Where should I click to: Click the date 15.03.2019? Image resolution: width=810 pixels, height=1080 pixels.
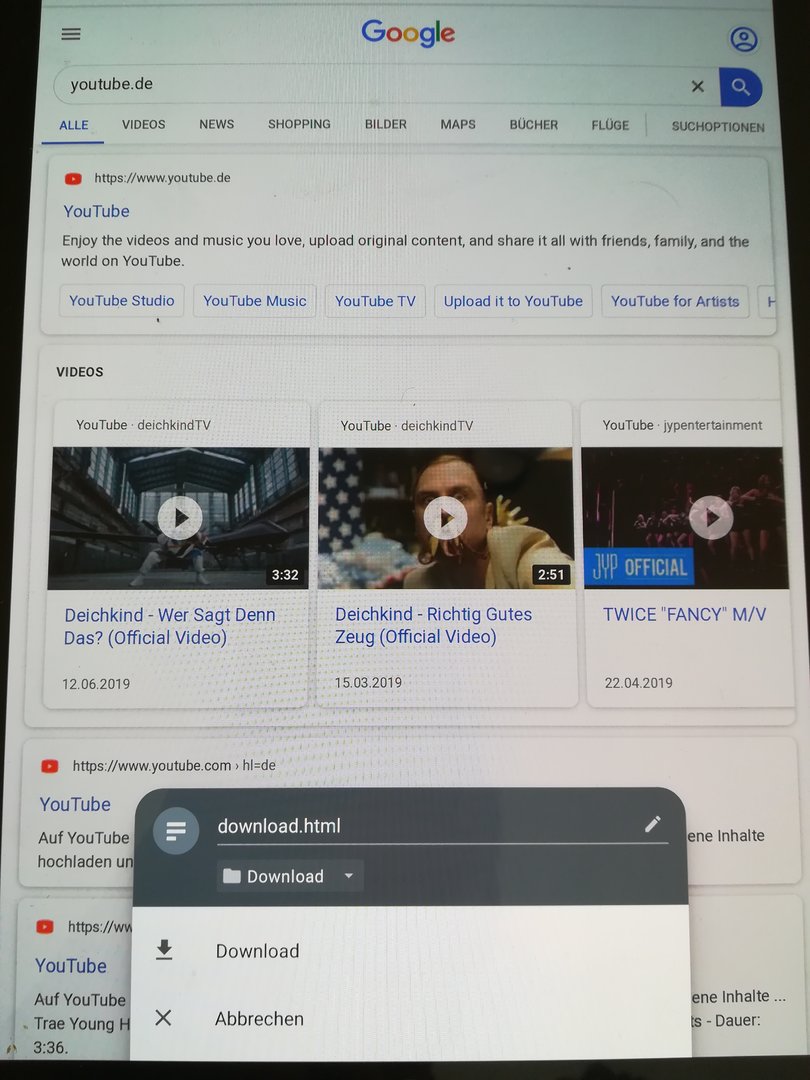point(368,683)
